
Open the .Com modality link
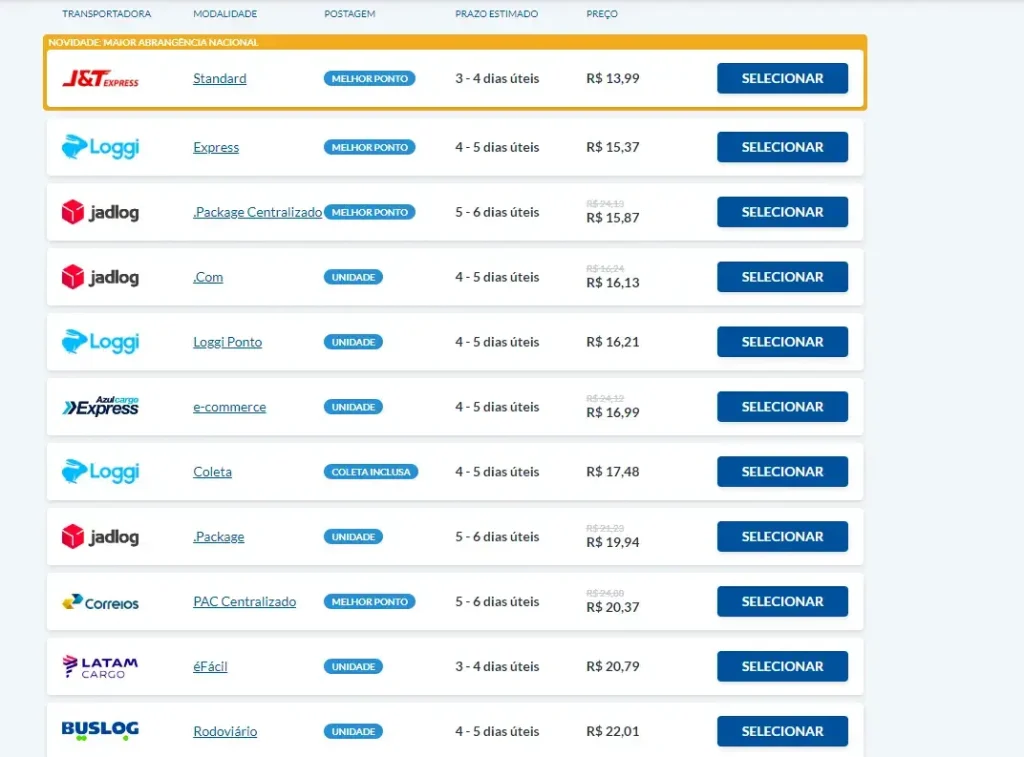pos(208,277)
